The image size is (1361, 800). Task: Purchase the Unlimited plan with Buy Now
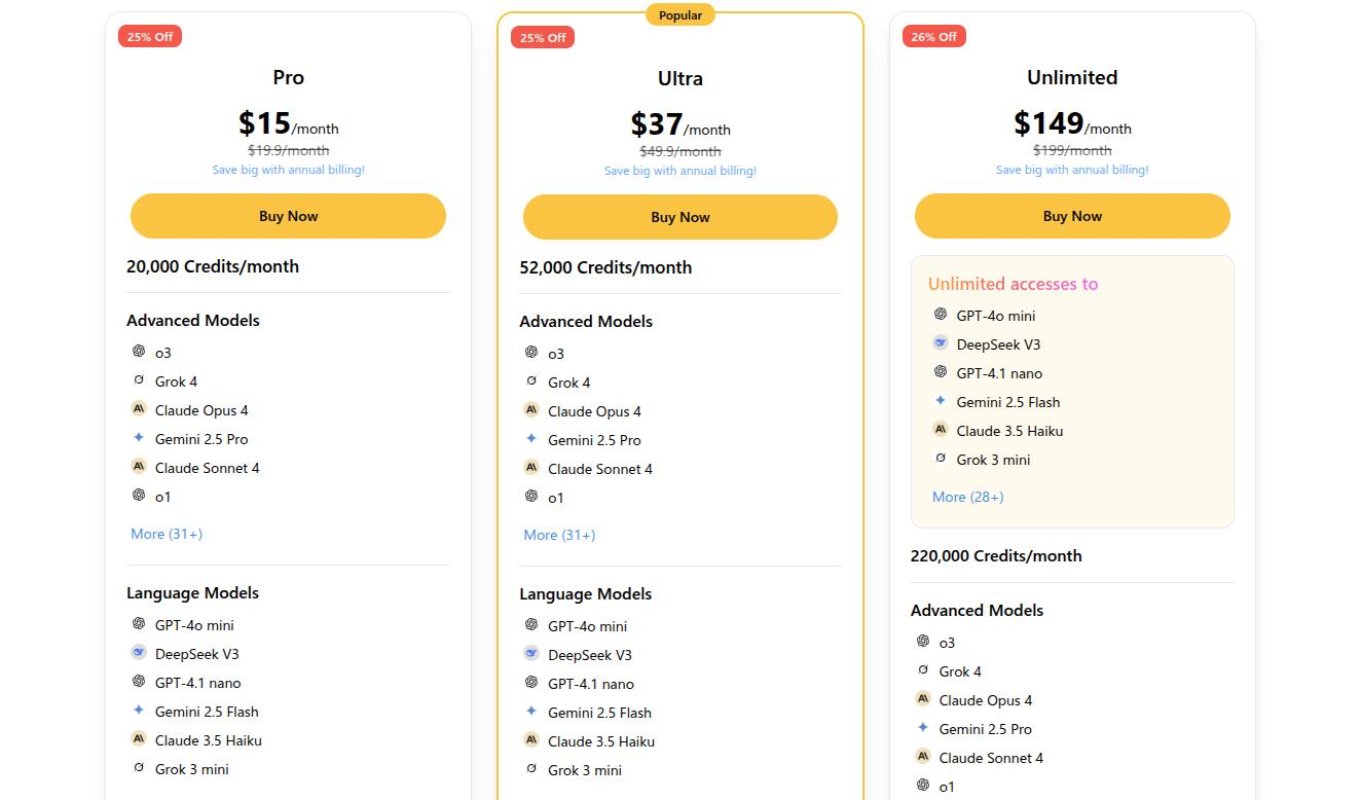pos(1072,216)
